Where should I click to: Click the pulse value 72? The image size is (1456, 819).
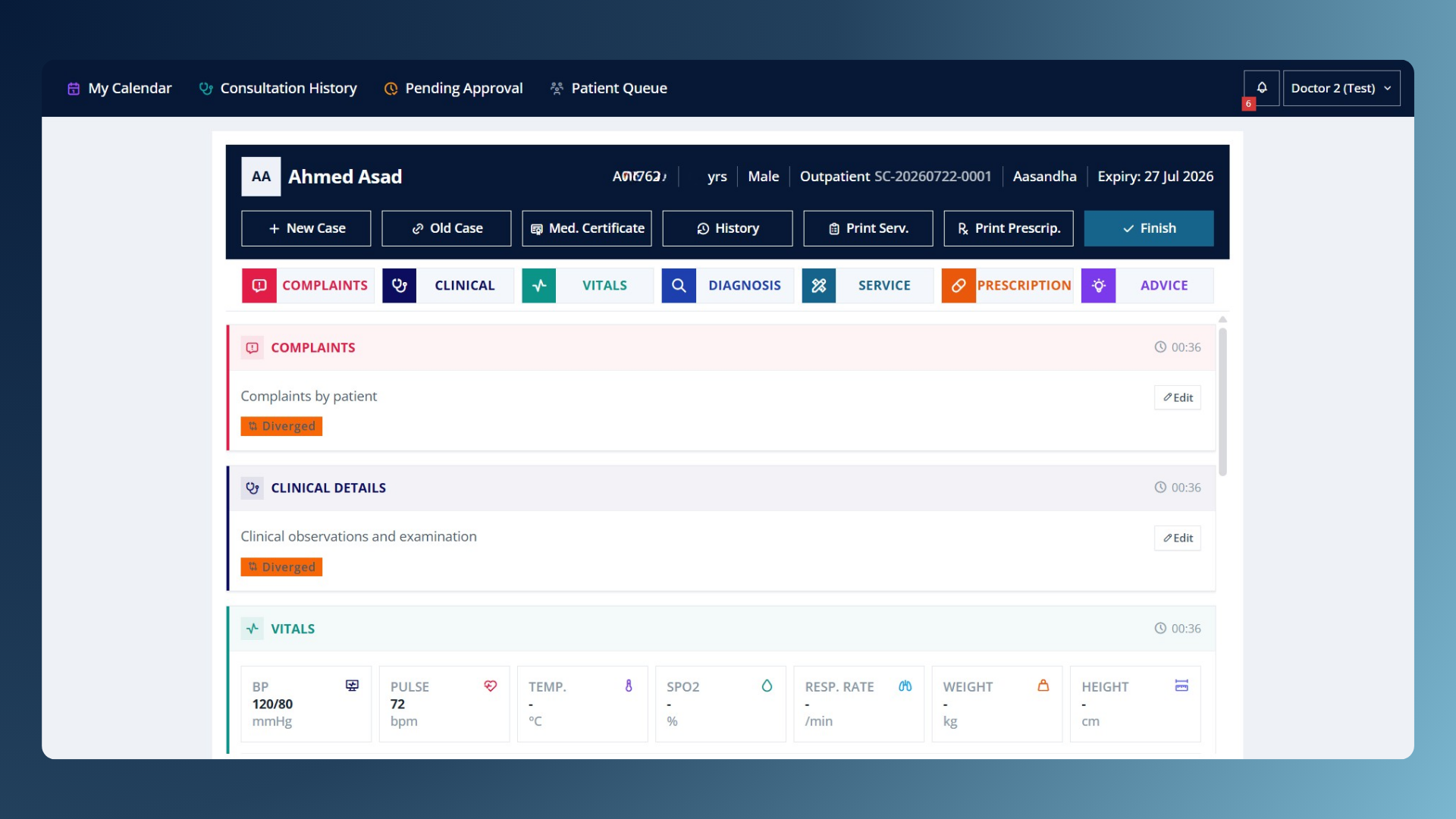(397, 704)
